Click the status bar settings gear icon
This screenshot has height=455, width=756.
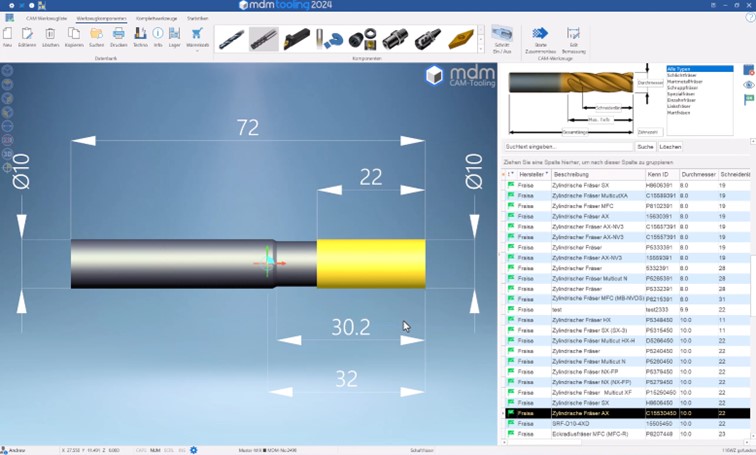click(194, 450)
